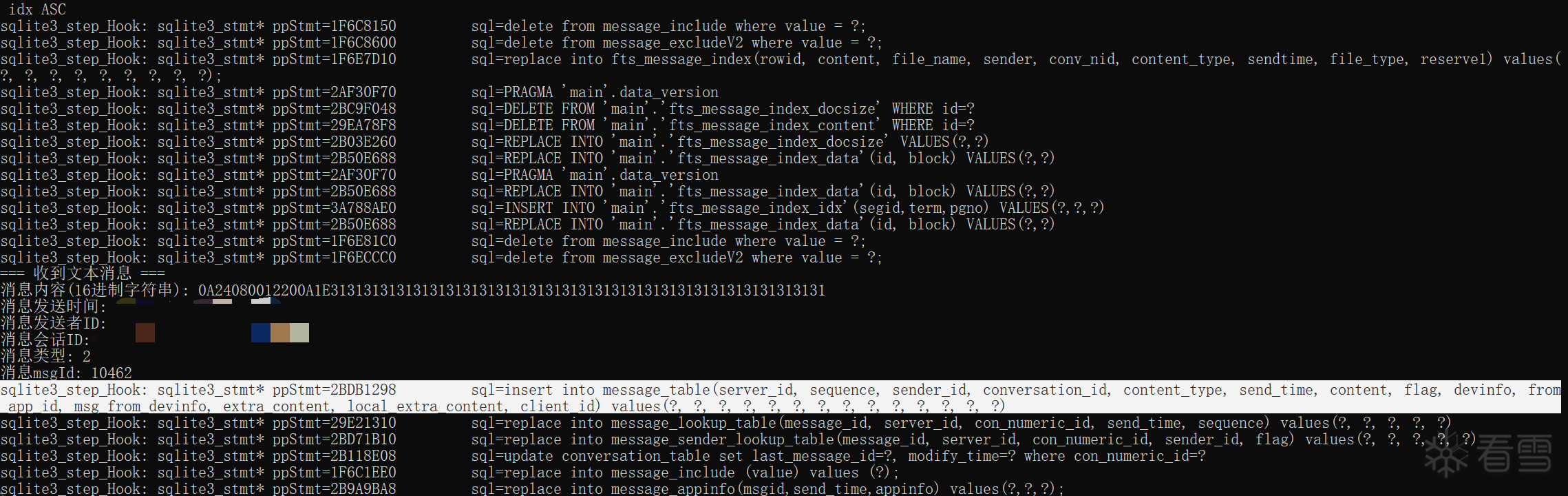Click the tan redaction color block
Image resolution: width=1568 pixels, height=496 pixels.
coord(280,333)
